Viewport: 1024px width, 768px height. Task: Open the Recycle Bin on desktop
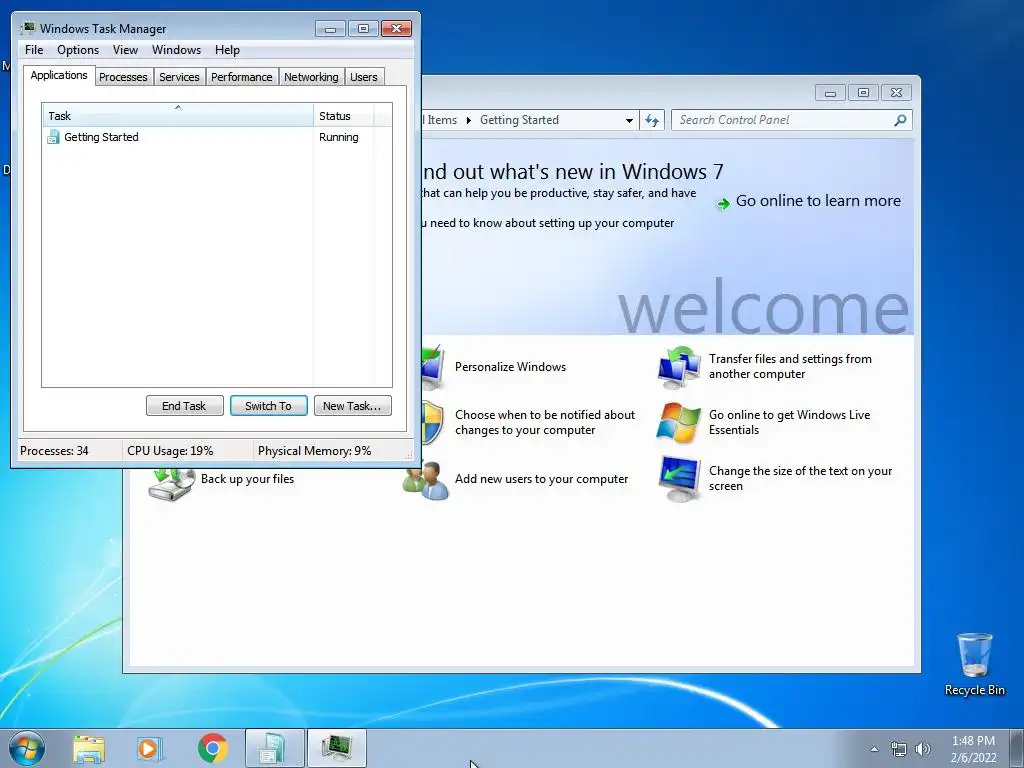(x=974, y=664)
